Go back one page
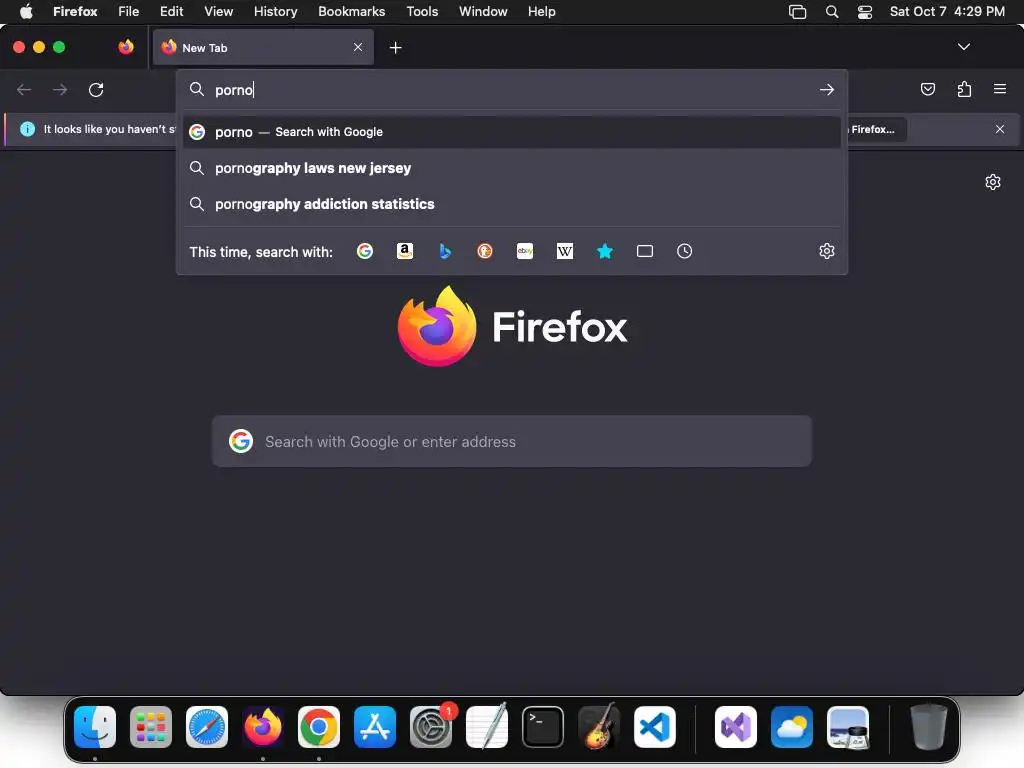 pyautogui.click(x=24, y=89)
